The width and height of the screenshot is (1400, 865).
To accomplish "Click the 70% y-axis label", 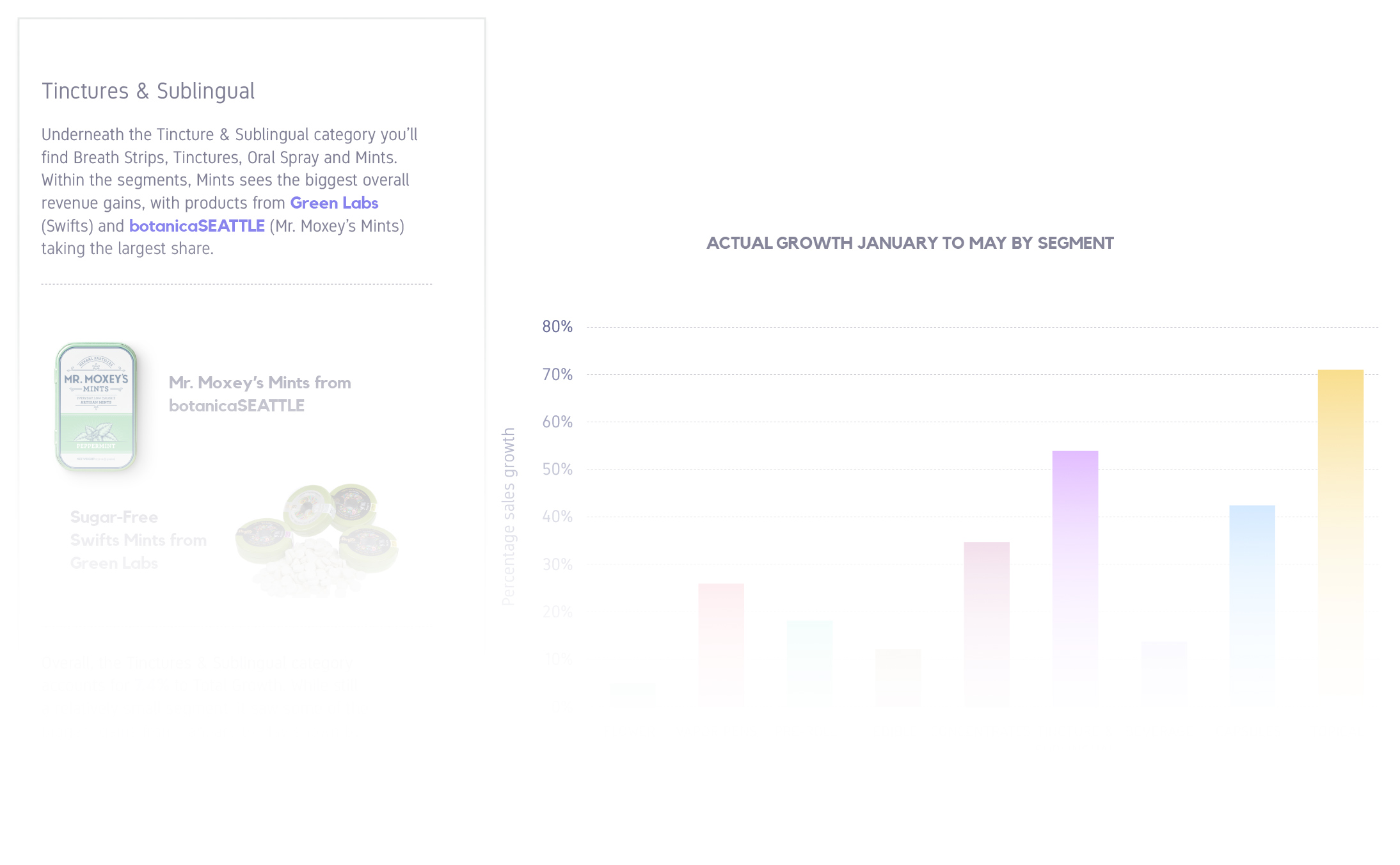I will 557,374.
